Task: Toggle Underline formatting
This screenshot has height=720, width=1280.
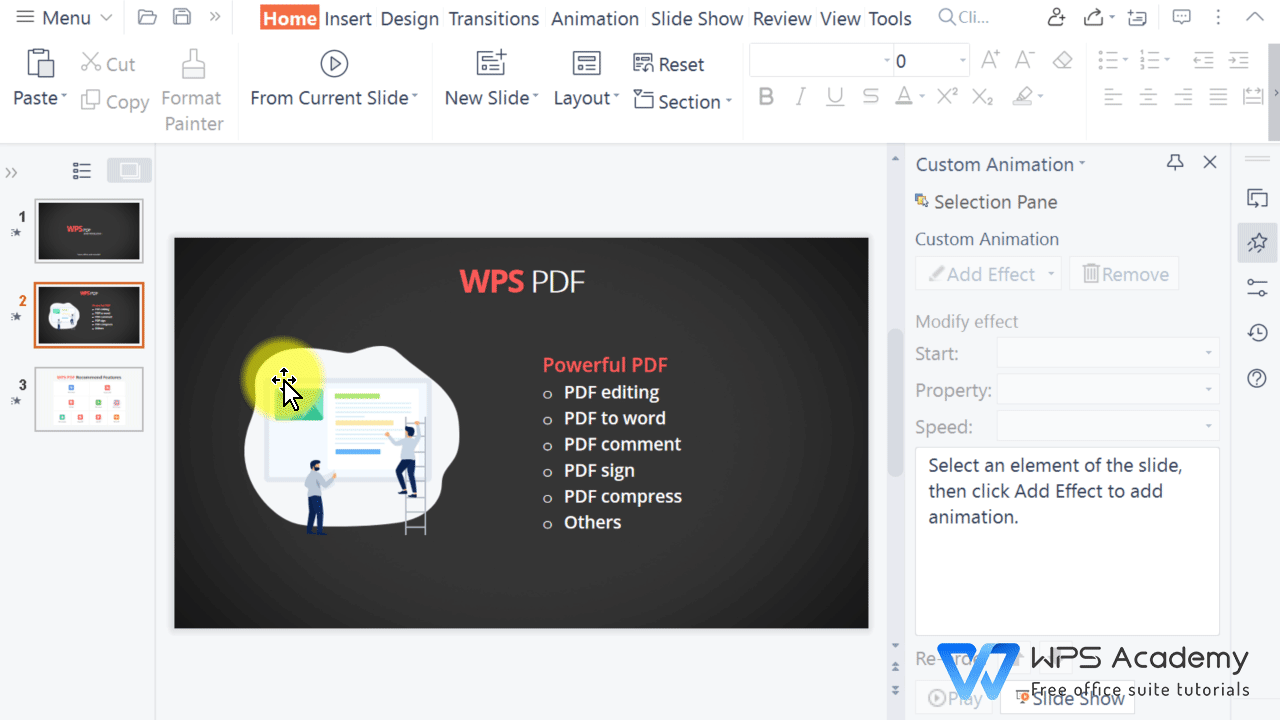Action: 835,97
